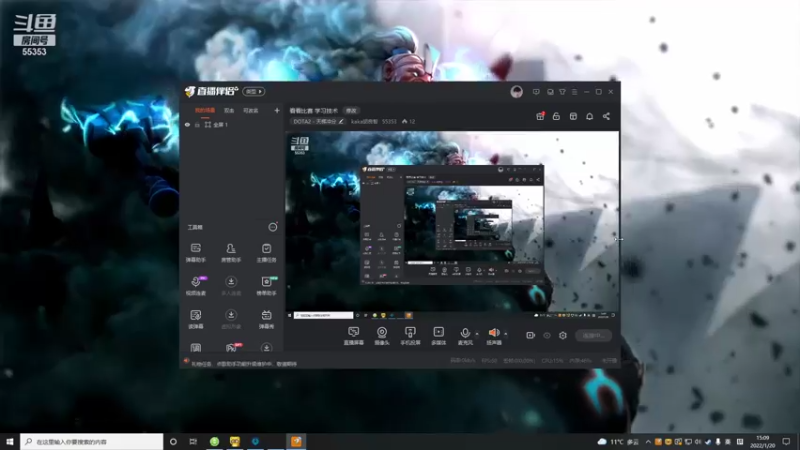Screen dimensions: 800x450
Task: Open the 弹幕助手 tool in the toolbox
Action: [195, 253]
